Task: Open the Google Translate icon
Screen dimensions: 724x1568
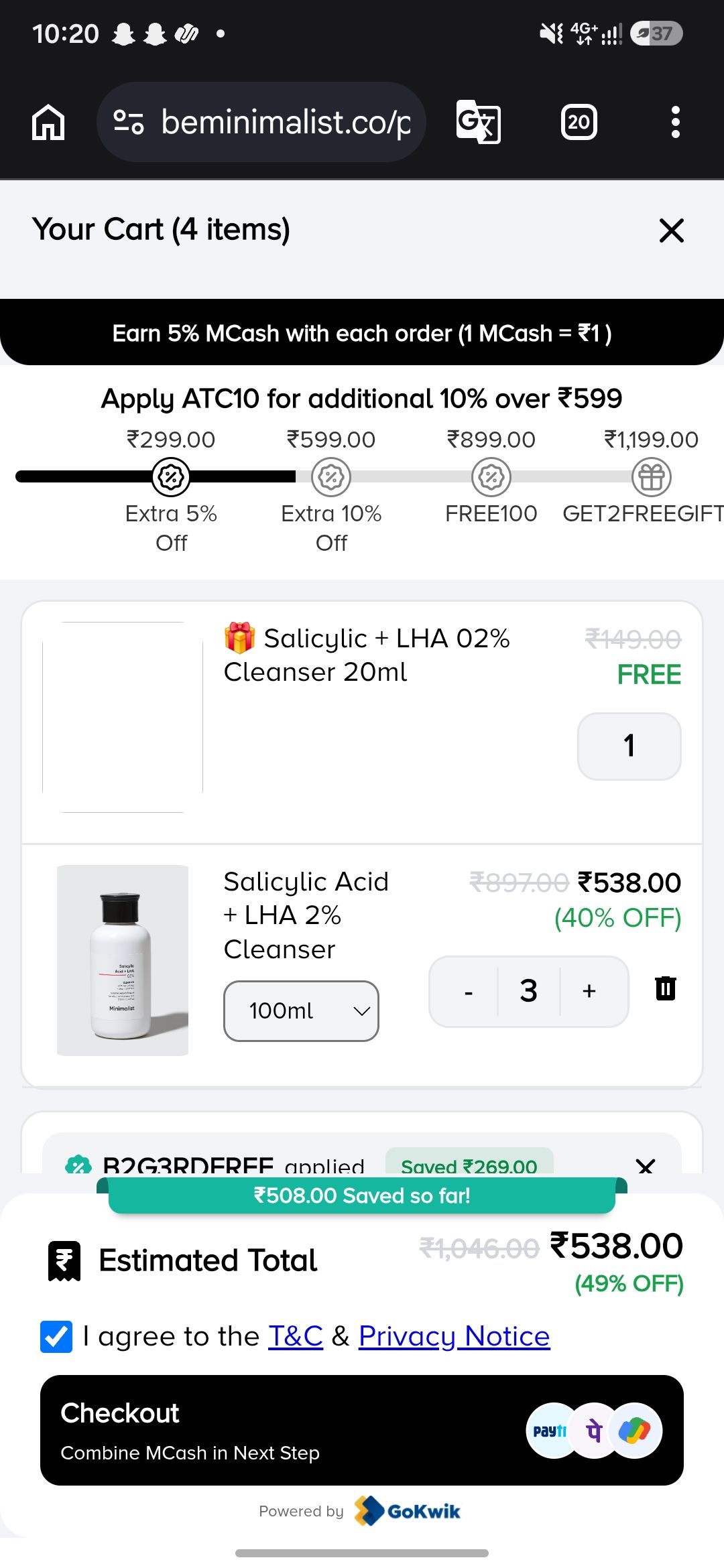Action: pyautogui.click(x=479, y=122)
